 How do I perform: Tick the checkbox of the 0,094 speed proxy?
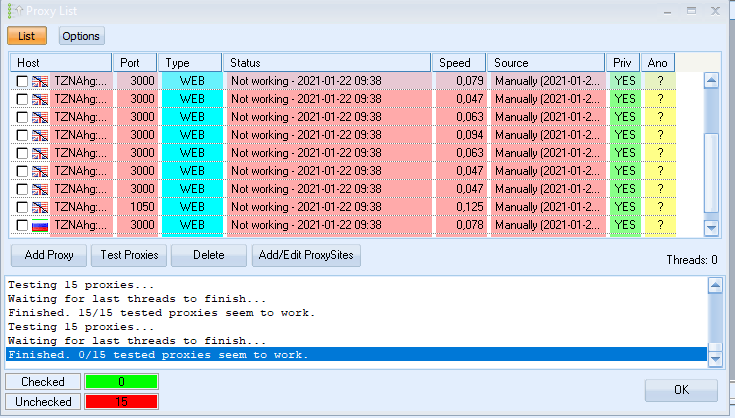[22, 135]
